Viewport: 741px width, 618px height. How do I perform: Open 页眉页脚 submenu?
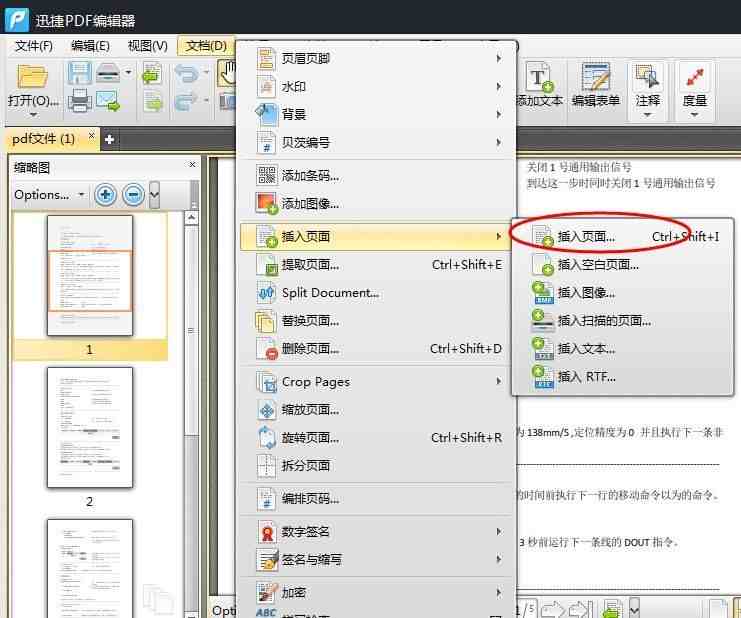pos(377,59)
